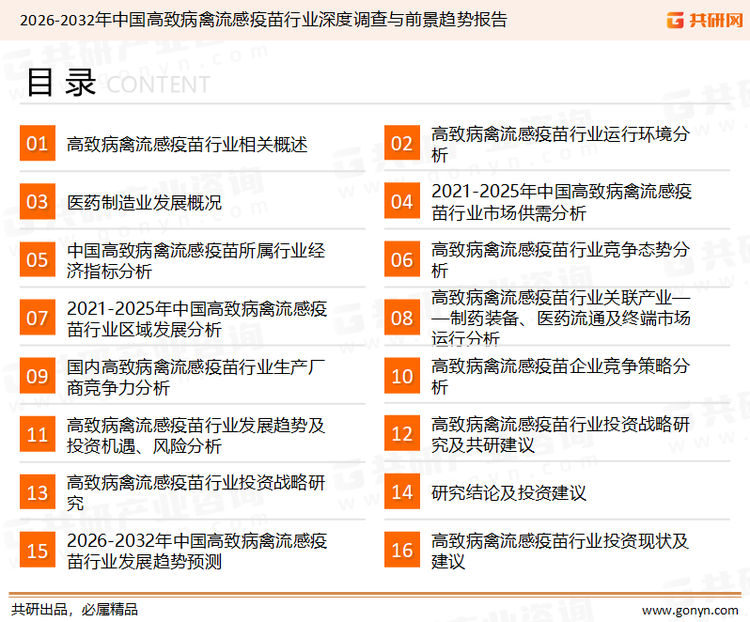This screenshot has width=750, height=622.
Task: Click the orange 05 number box
Action: (x=37, y=259)
